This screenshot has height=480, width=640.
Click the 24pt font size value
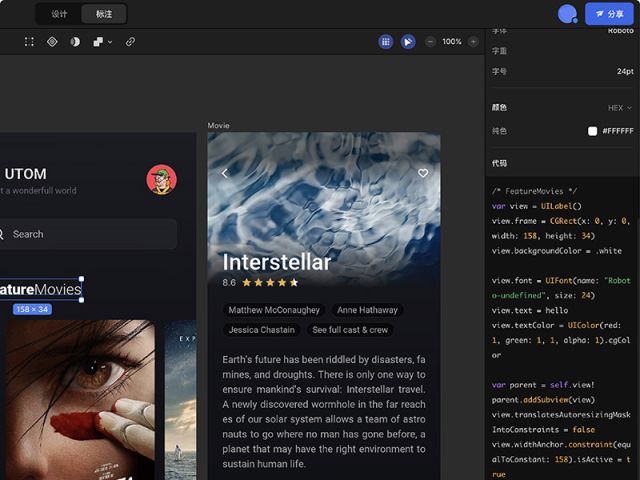[x=625, y=71]
